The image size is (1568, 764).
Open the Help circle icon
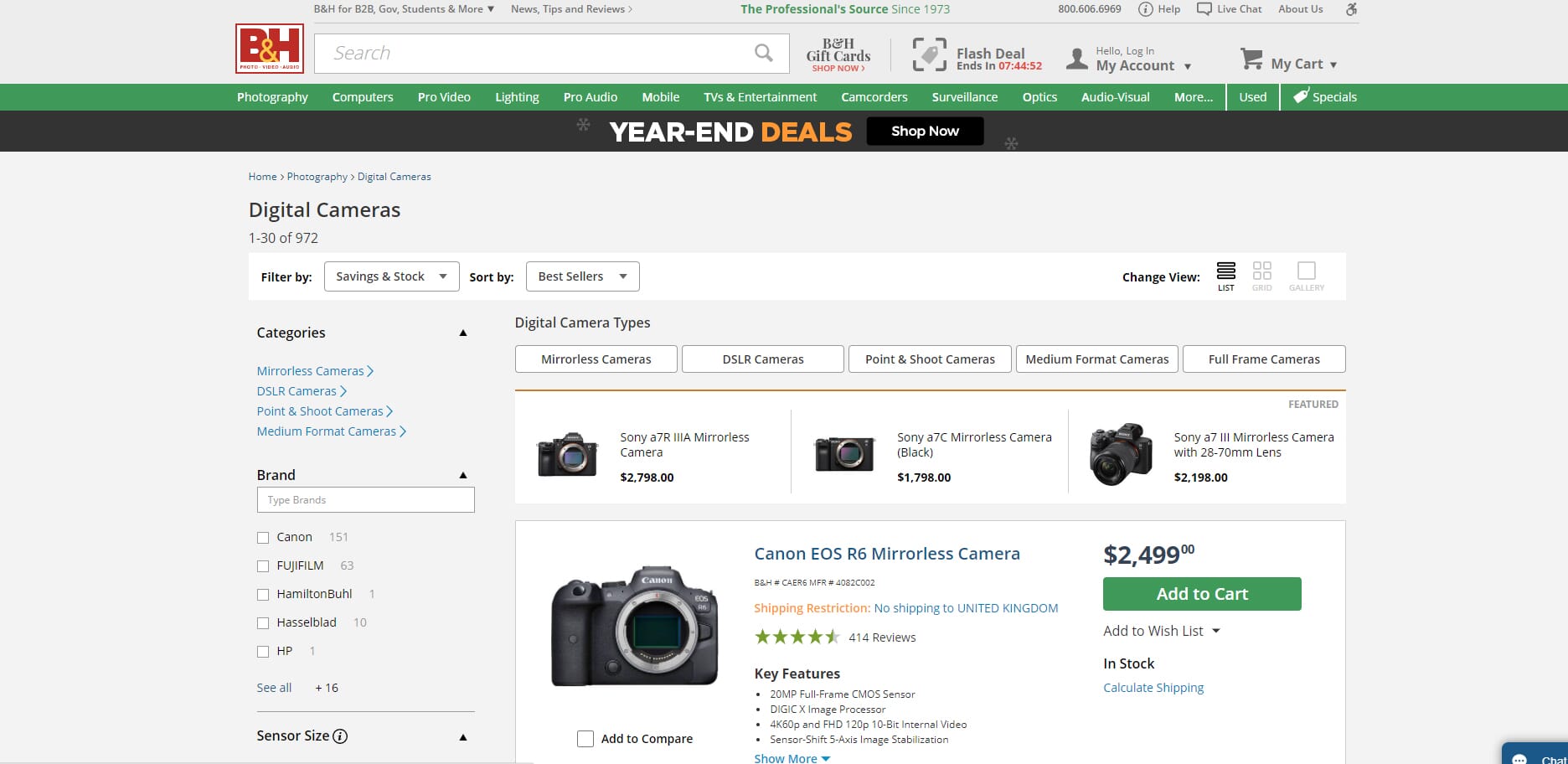1145,9
